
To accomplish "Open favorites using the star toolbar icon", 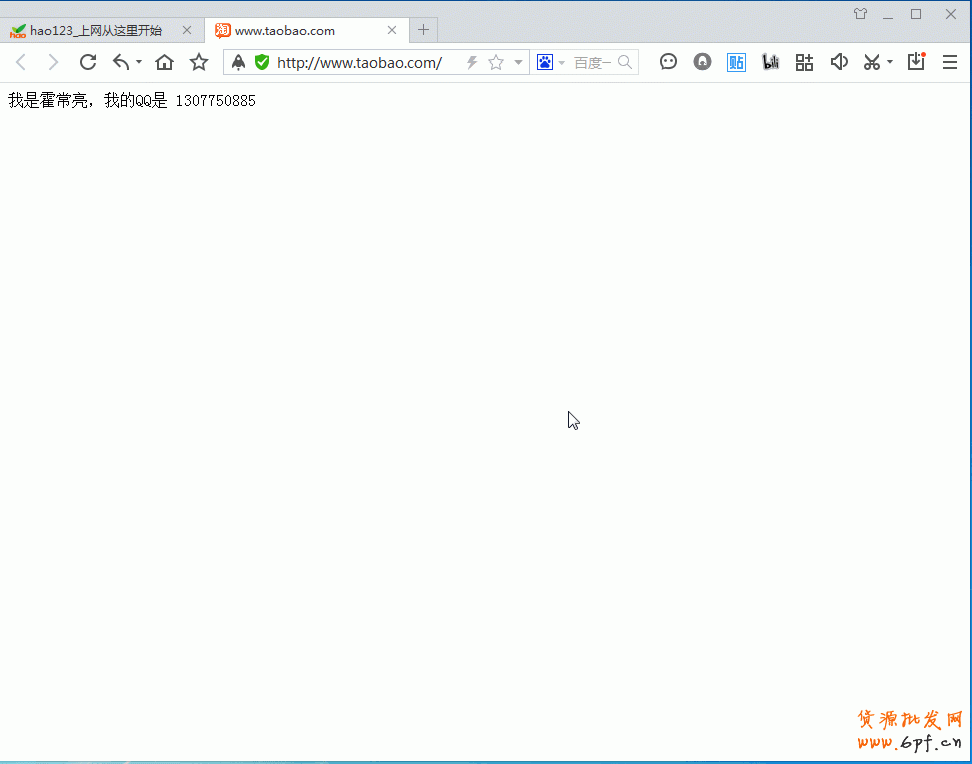I will [199, 62].
